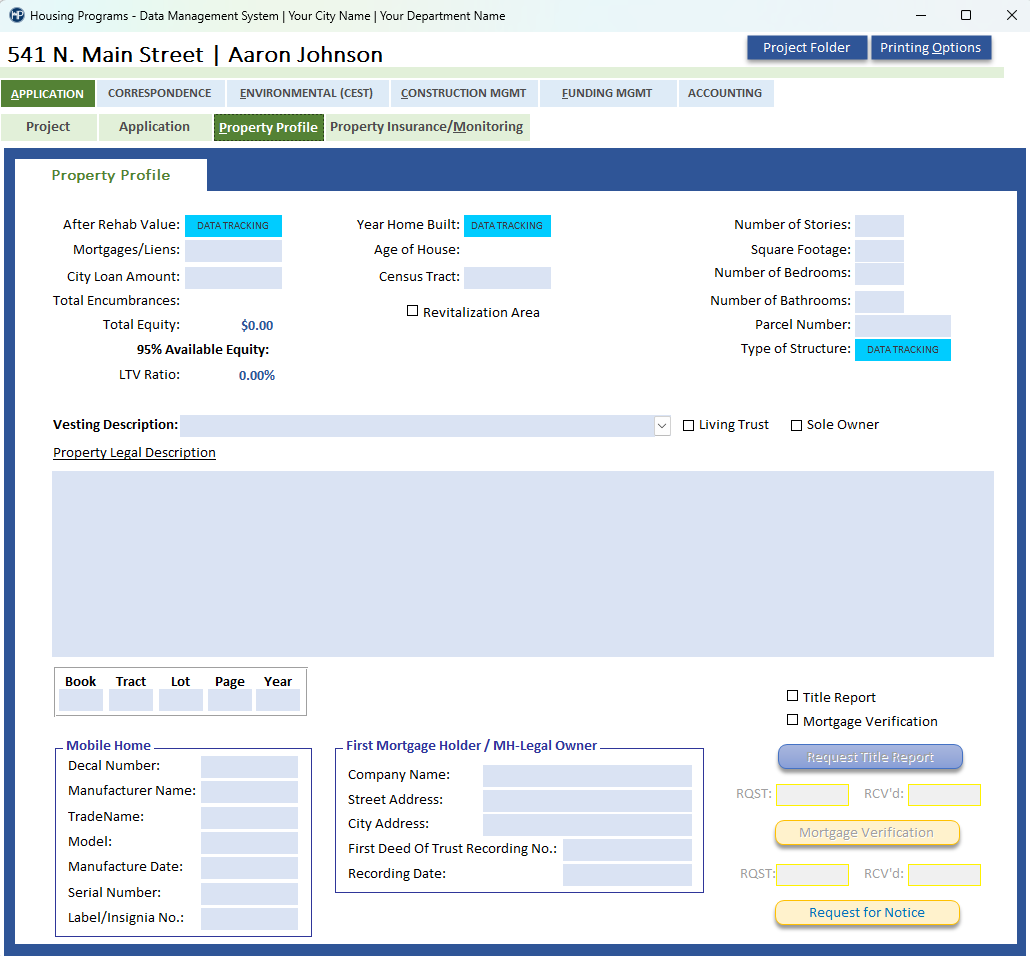Image resolution: width=1030 pixels, height=956 pixels.
Task: Open the CONSTRUCTION MGMT tab
Action: (x=463, y=93)
